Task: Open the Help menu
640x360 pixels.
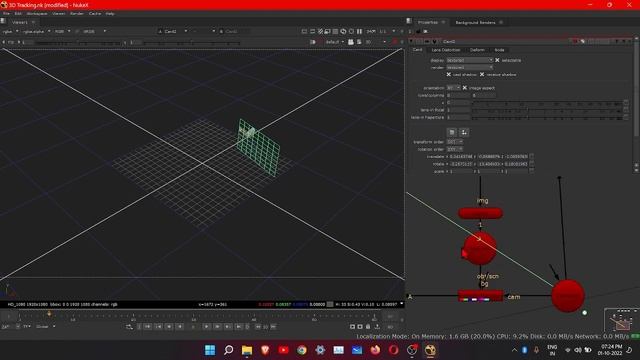Action: coord(110,13)
